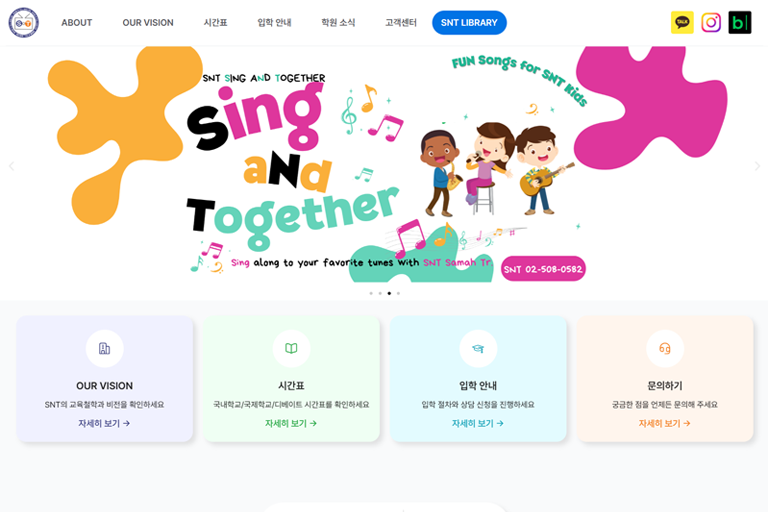Click the open book icon on 시간표 card
The height and width of the screenshot is (512, 768).
click(291, 348)
